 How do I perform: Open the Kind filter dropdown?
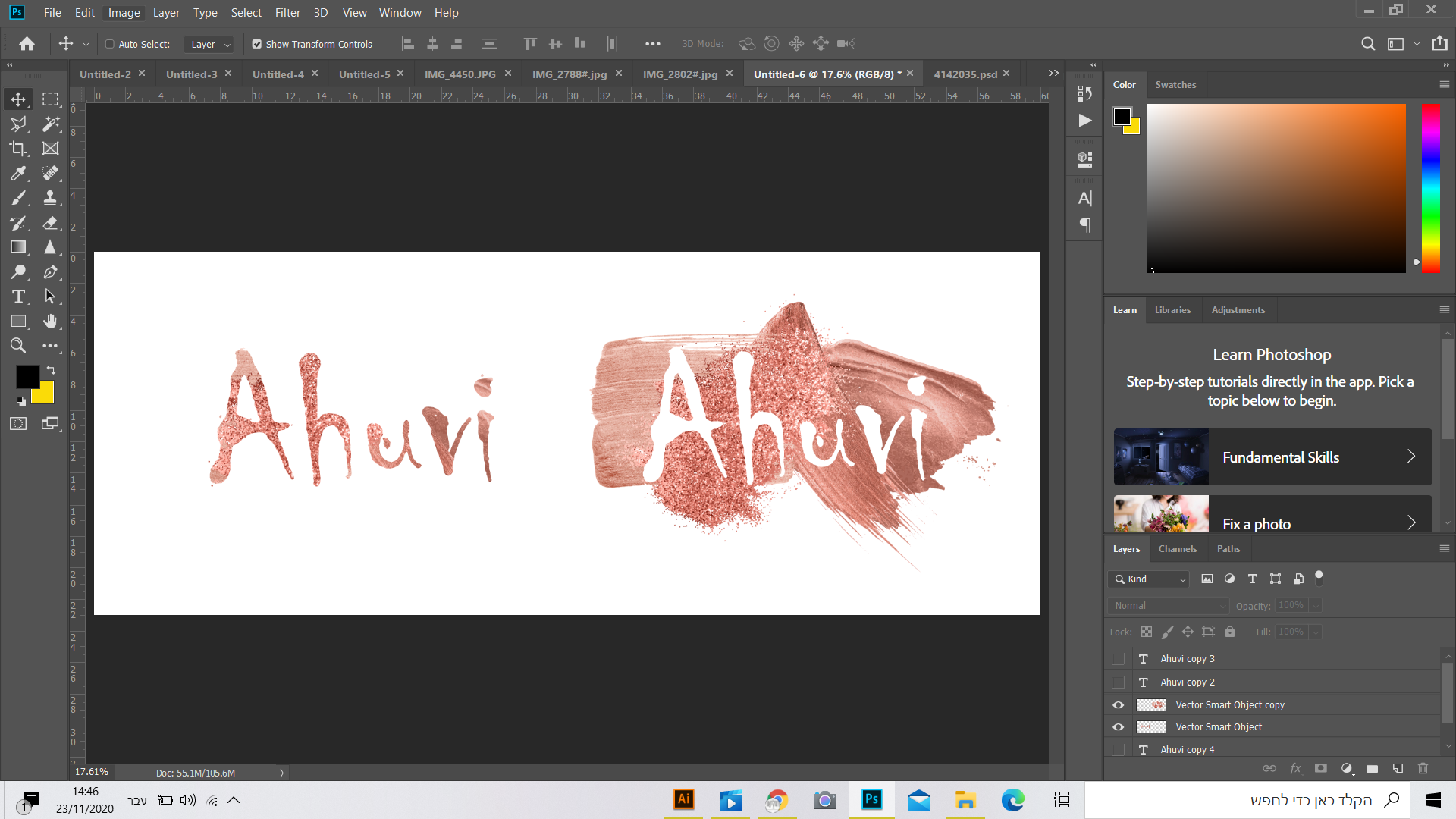point(1149,579)
